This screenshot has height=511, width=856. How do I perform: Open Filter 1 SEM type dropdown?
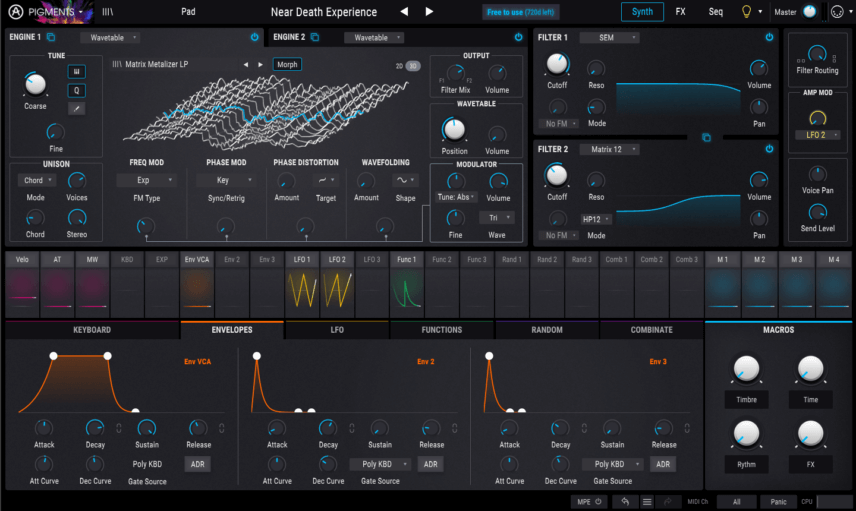(x=610, y=38)
